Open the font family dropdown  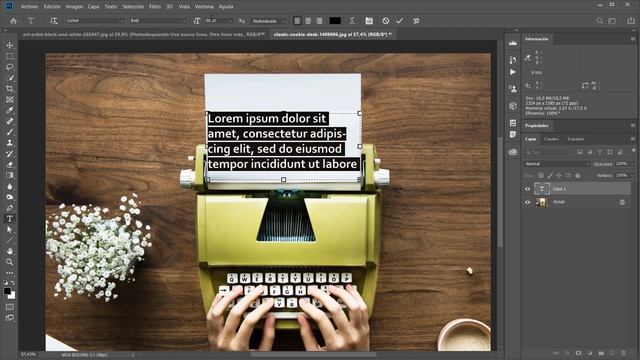[x=95, y=21]
